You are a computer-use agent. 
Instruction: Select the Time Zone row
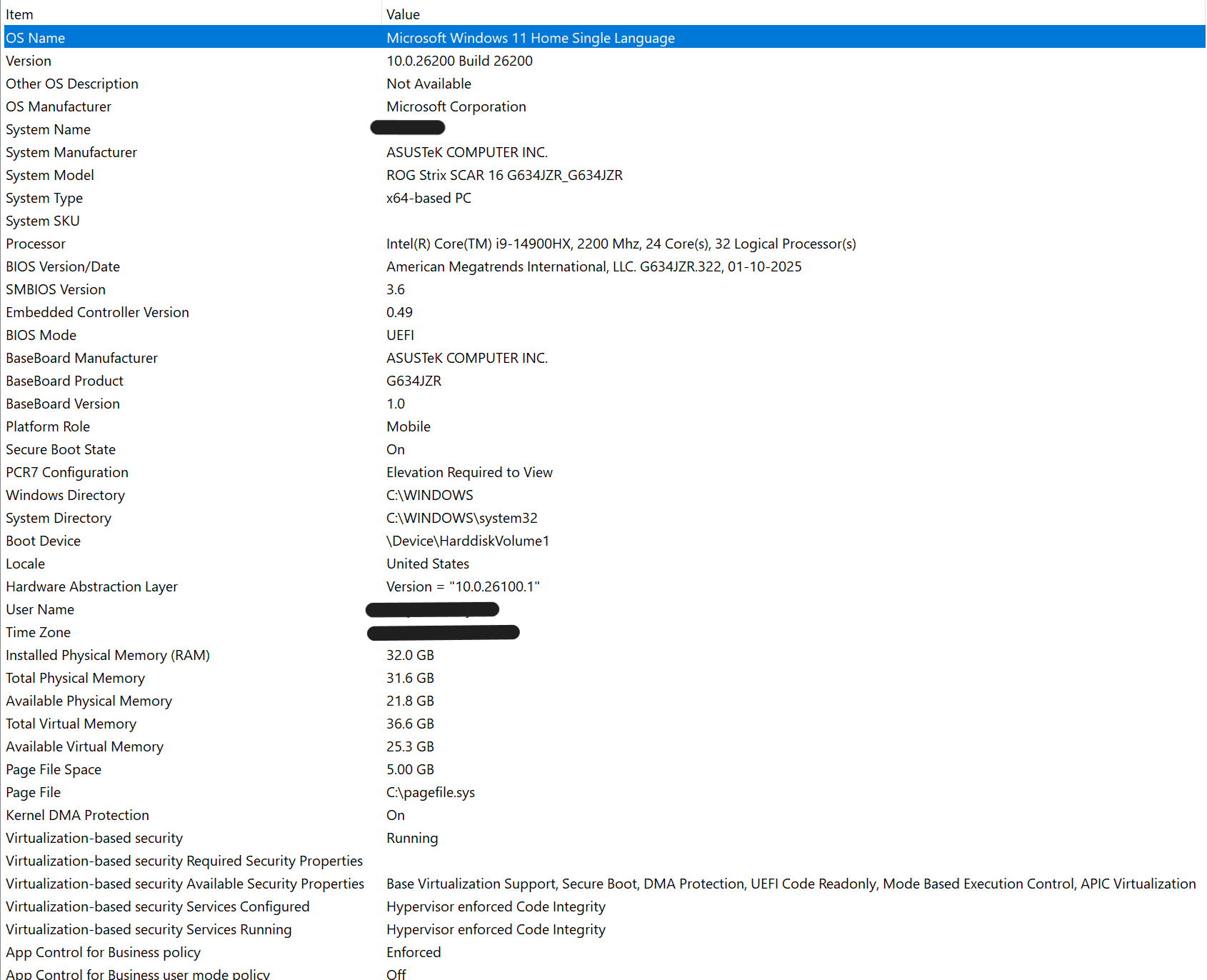pyautogui.click(x=605, y=631)
